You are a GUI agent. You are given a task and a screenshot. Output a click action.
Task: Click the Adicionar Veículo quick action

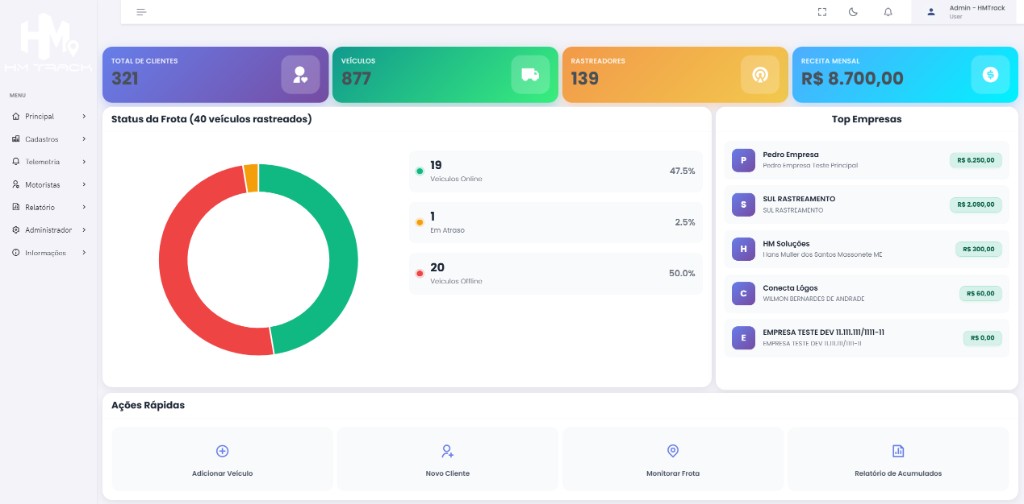point(222,459)
